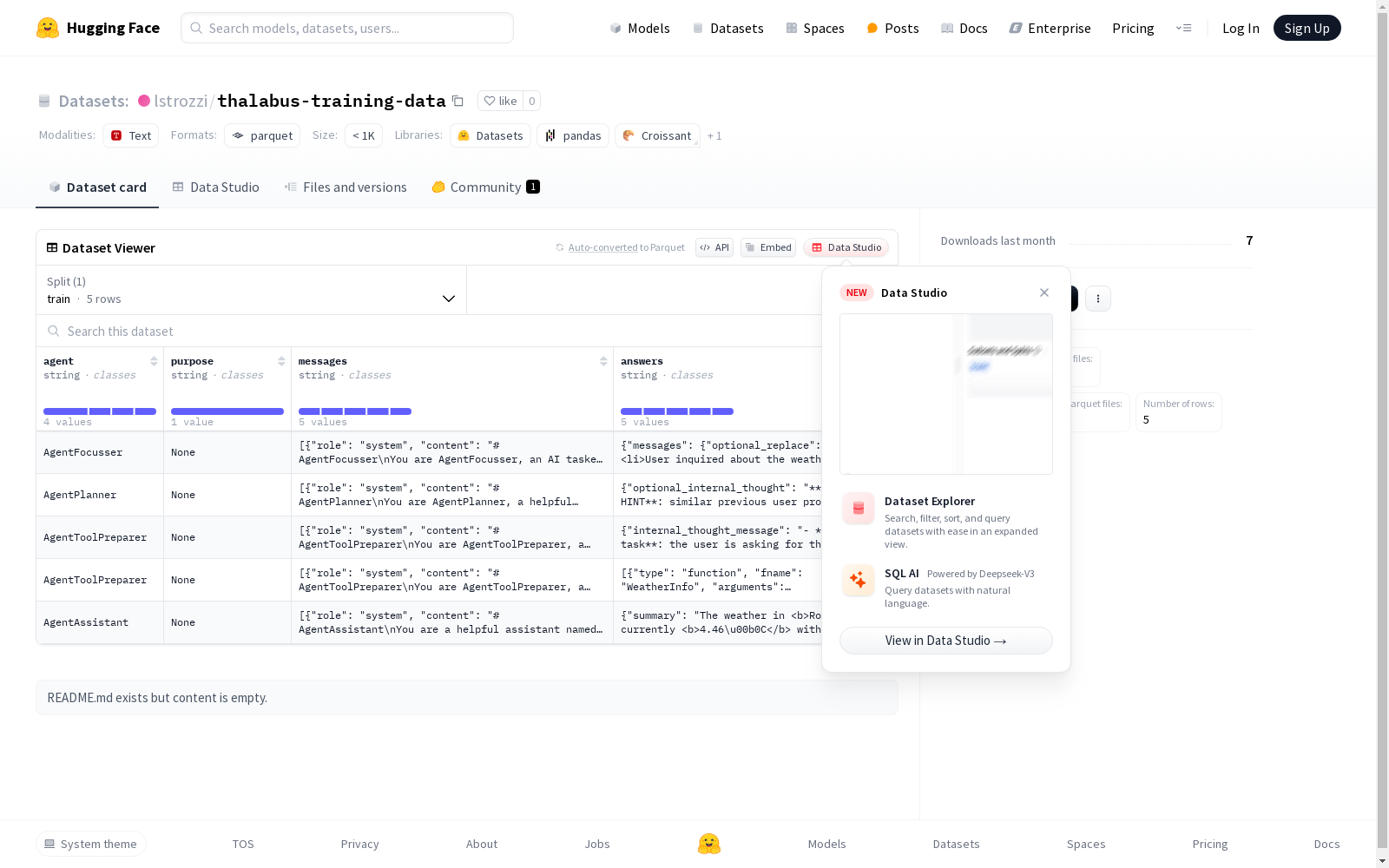Open the About footer link

point(482,844)
